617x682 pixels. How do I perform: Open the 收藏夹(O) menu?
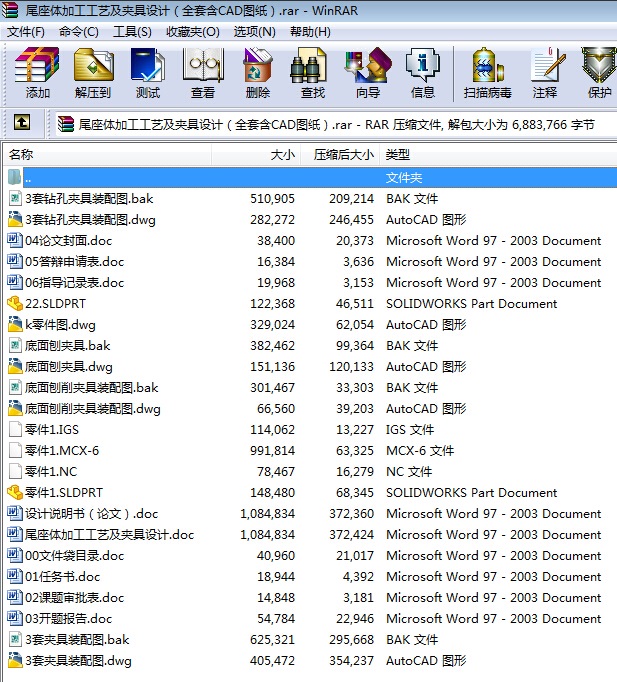193,32
